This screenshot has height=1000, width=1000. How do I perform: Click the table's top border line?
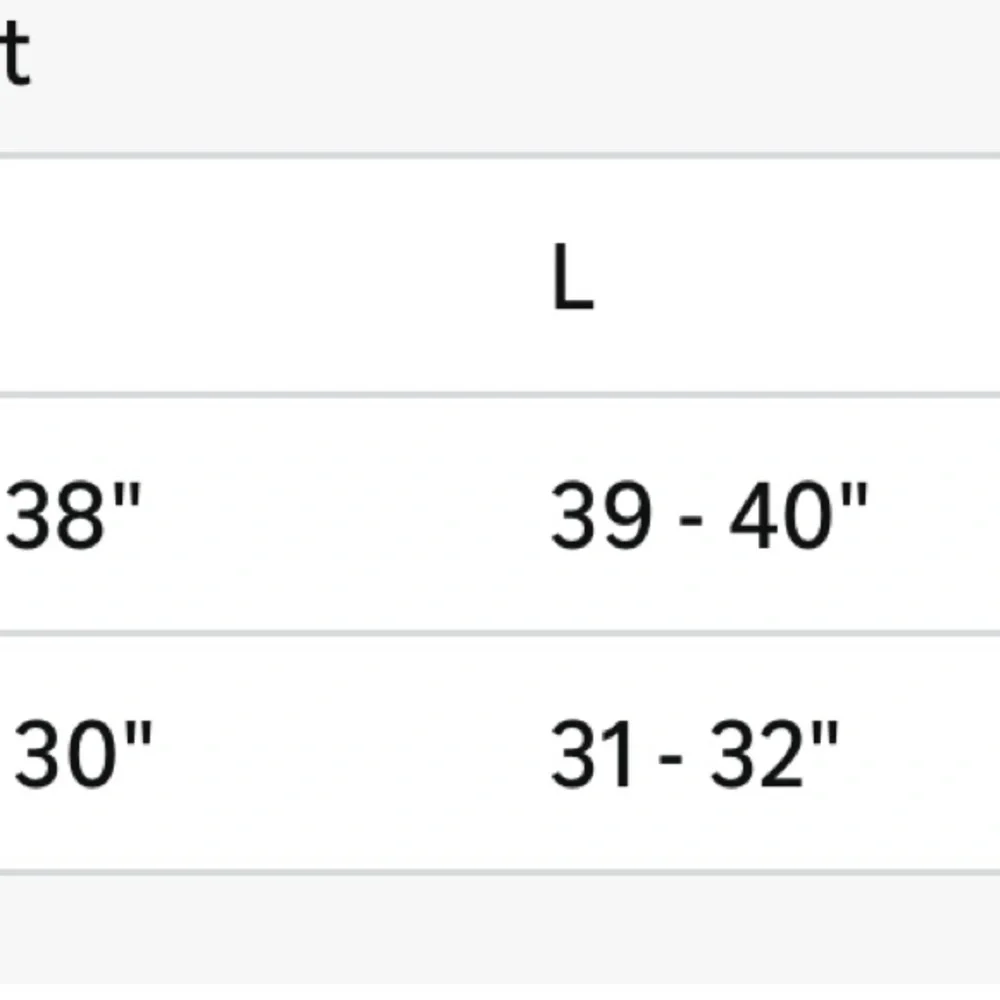(x=500, y=155)
